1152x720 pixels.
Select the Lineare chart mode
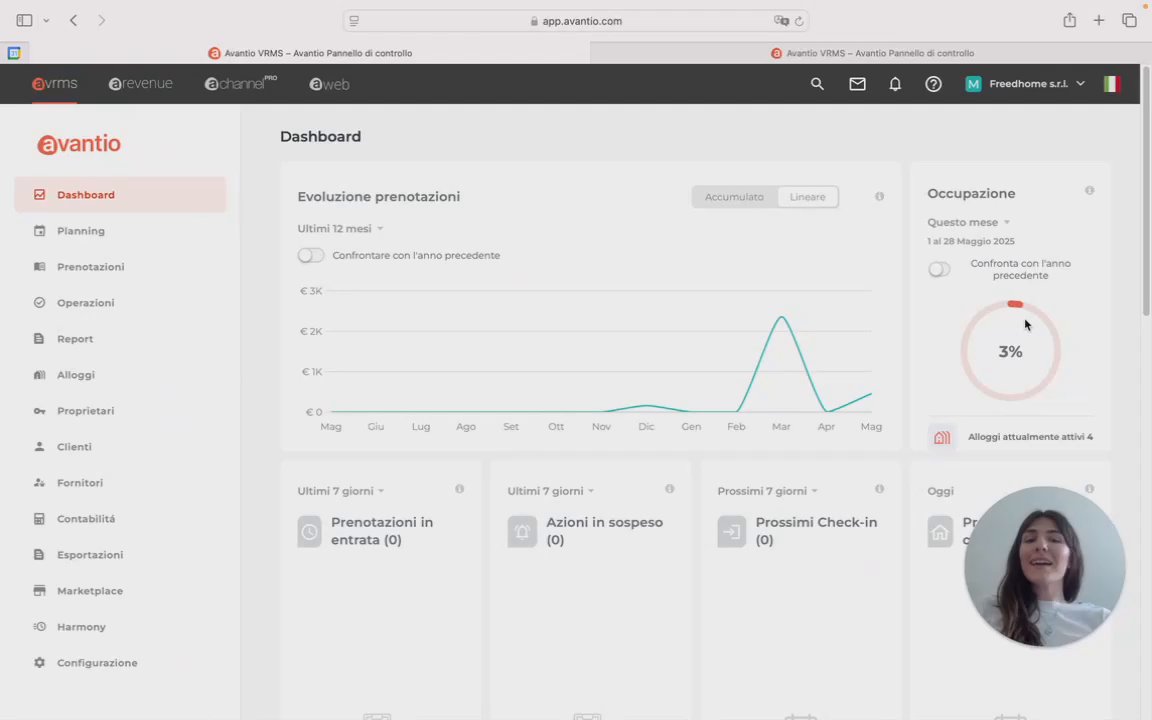807,197
